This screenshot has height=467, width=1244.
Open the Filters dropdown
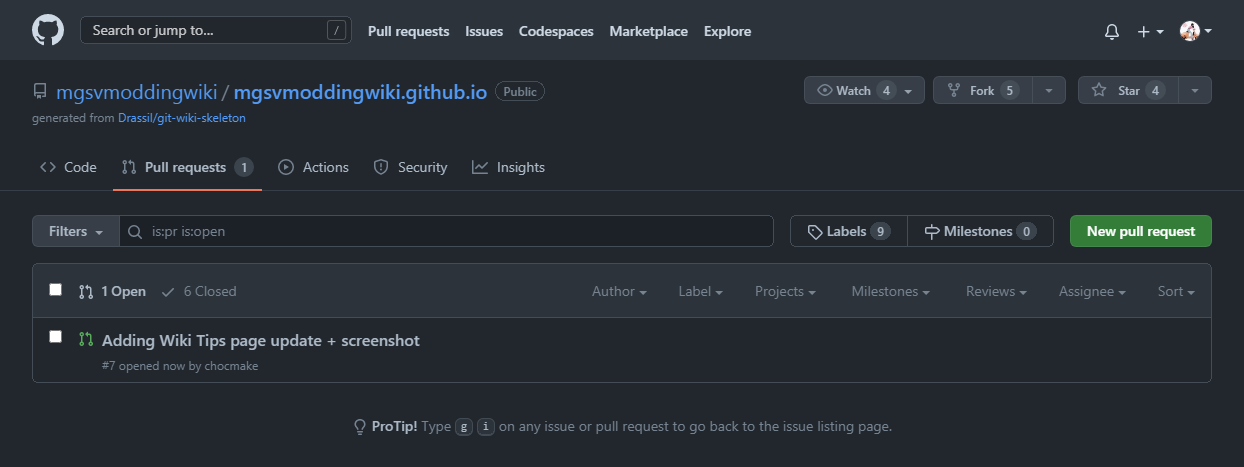coord(76,231)
